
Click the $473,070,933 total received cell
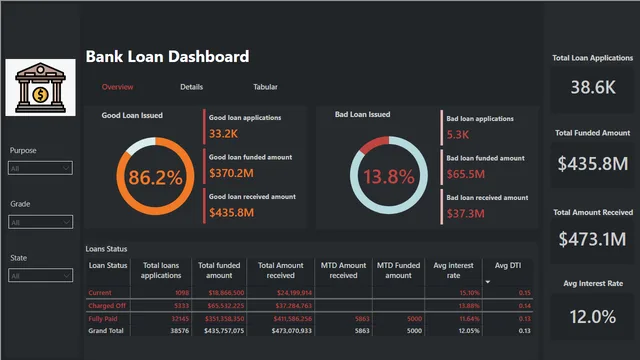(292, 331)
